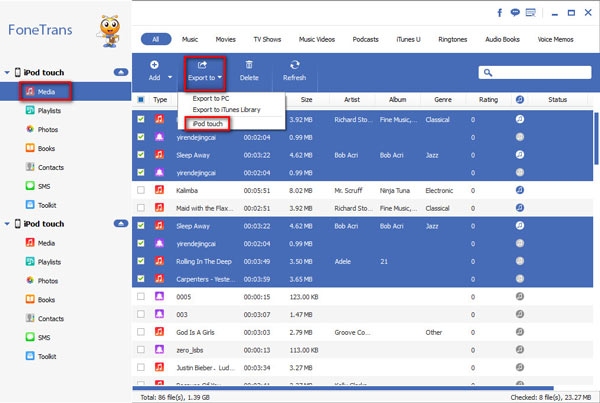This screenshot has width=600, height=403.
Task: Open the Add dropdown arrow
Action: (x=170, y=77)
